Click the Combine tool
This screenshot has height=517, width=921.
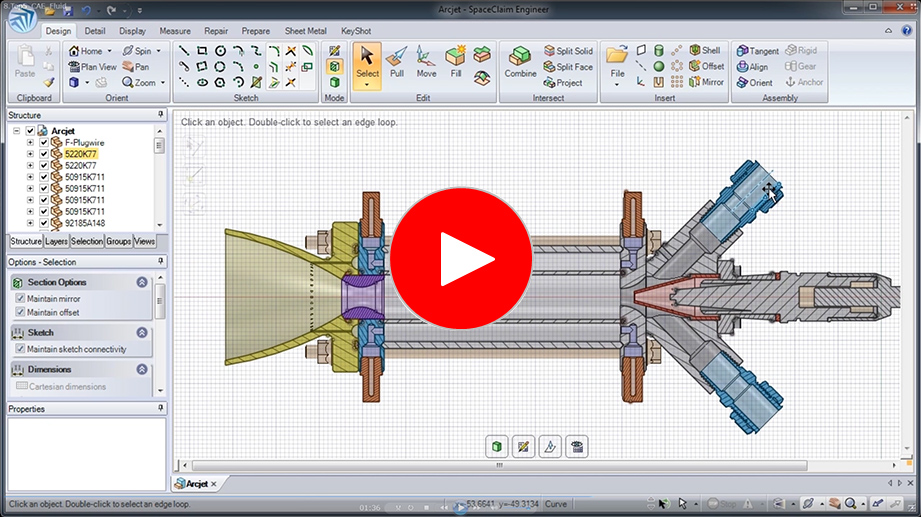pyautogui.click(x=520, y=62)
